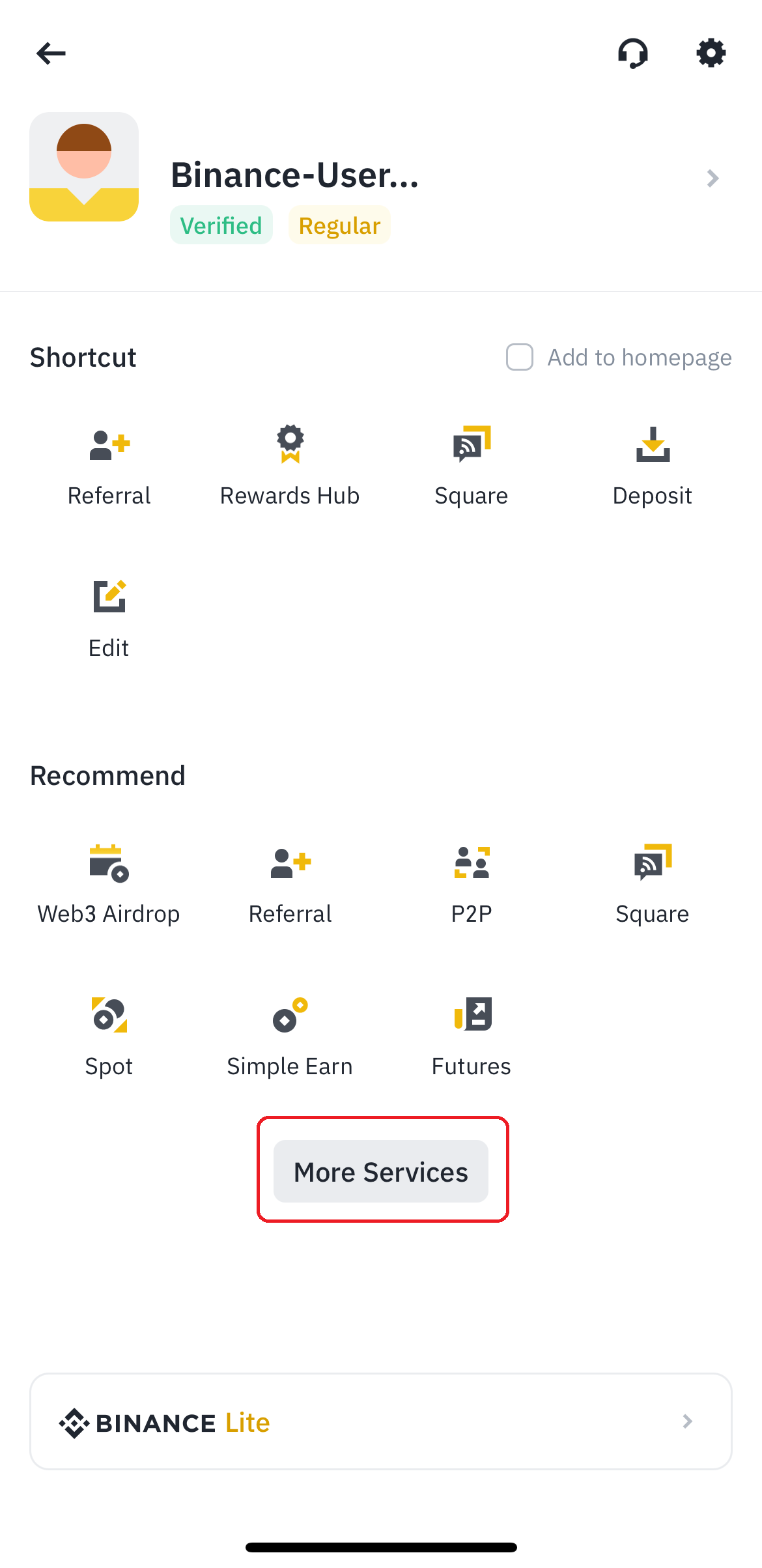
Task: Select the user avatar picture
Action: 84,167
